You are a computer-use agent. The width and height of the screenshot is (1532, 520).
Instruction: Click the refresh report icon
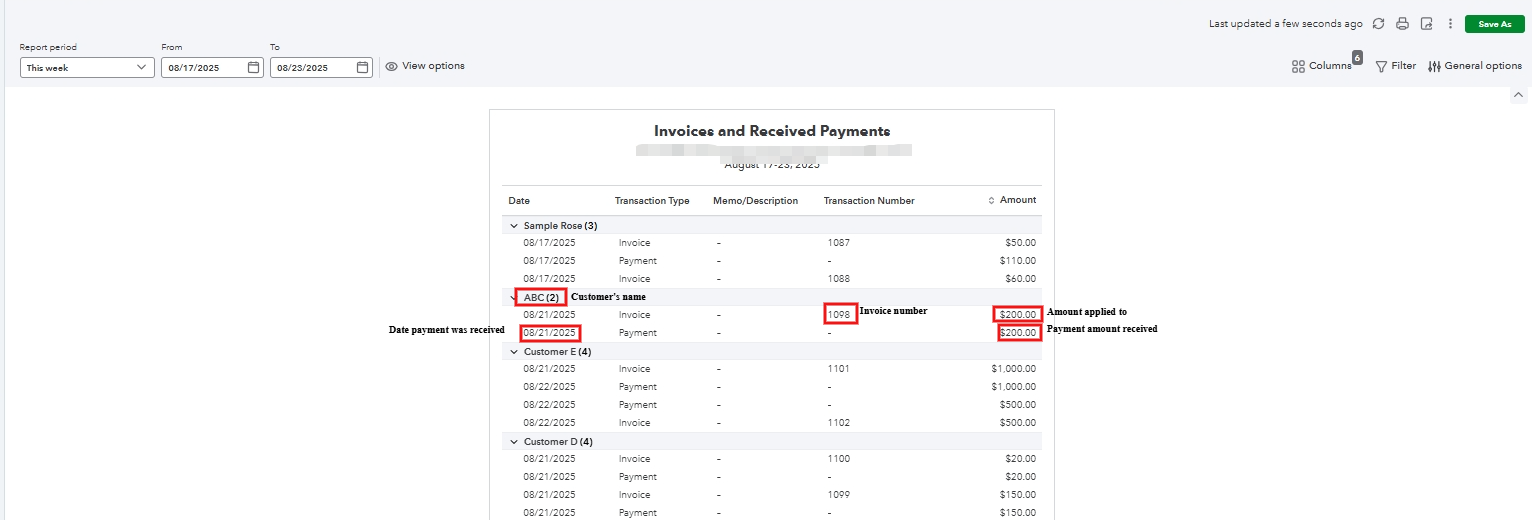coord(1378,24)
